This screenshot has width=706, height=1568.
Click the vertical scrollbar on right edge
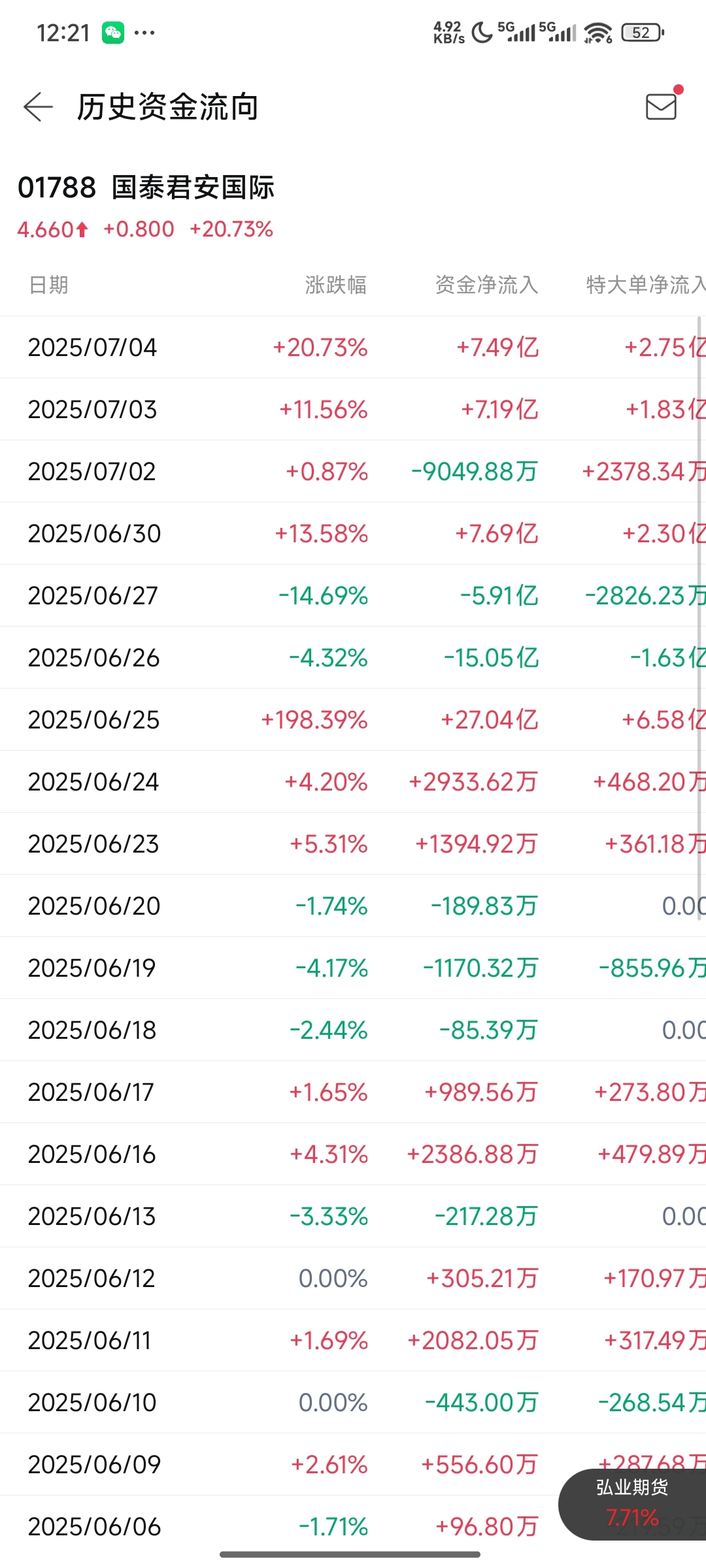pos(699,617)
